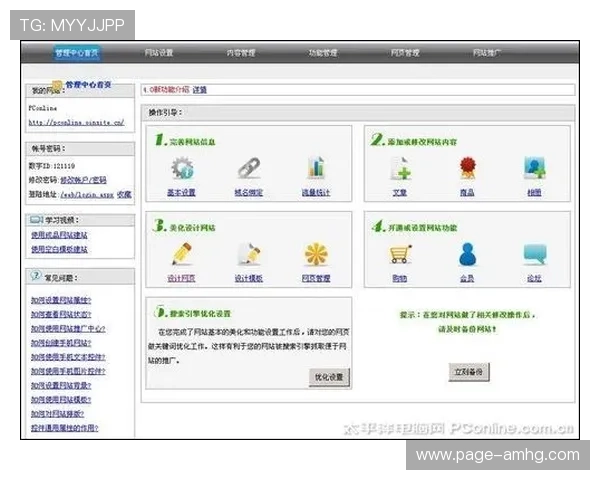Click the 相册 text link
This screenshot has height=480, width=600.
pos(535,193)
